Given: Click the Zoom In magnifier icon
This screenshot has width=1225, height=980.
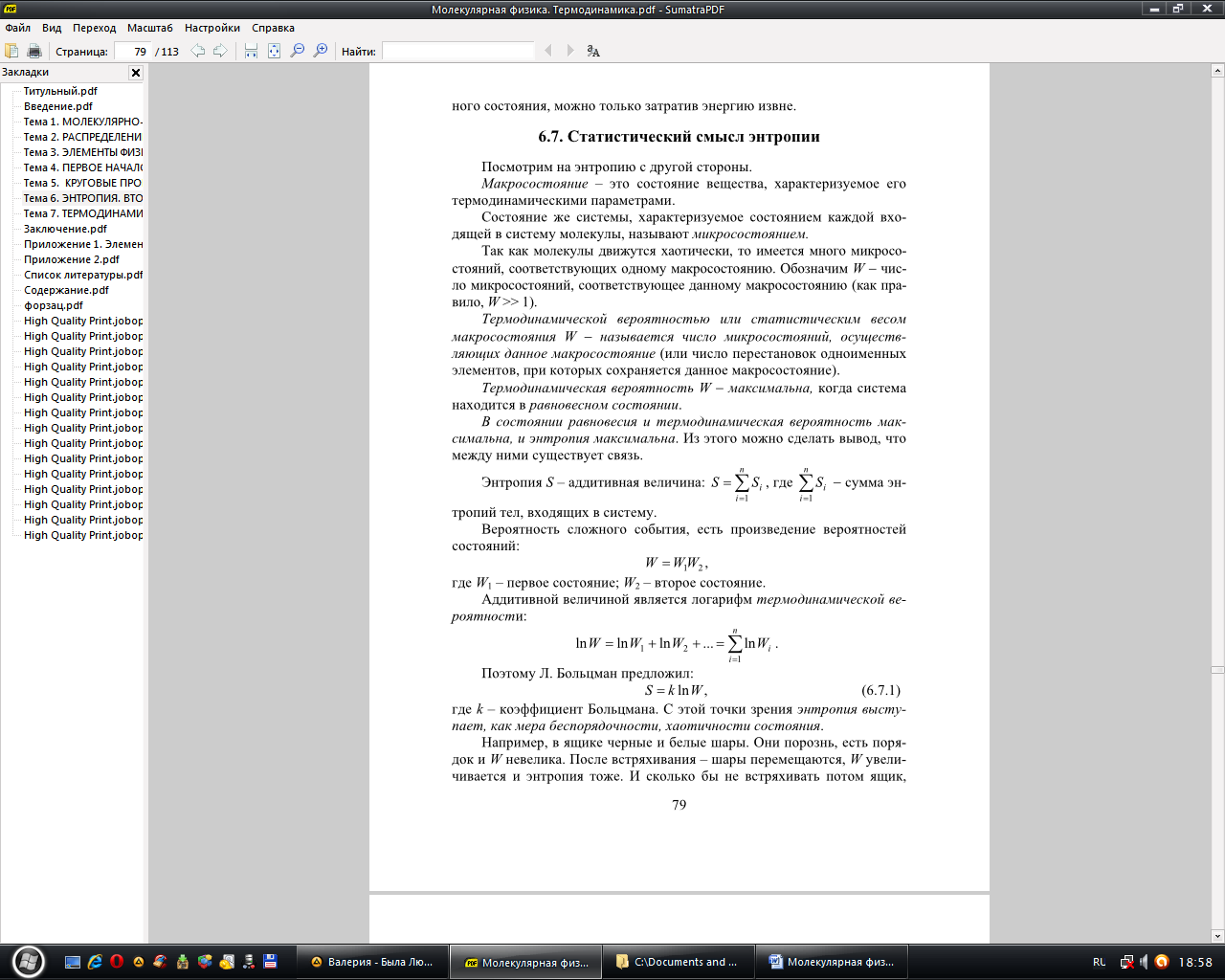Looking at the screenshot, I should point(321,51).
